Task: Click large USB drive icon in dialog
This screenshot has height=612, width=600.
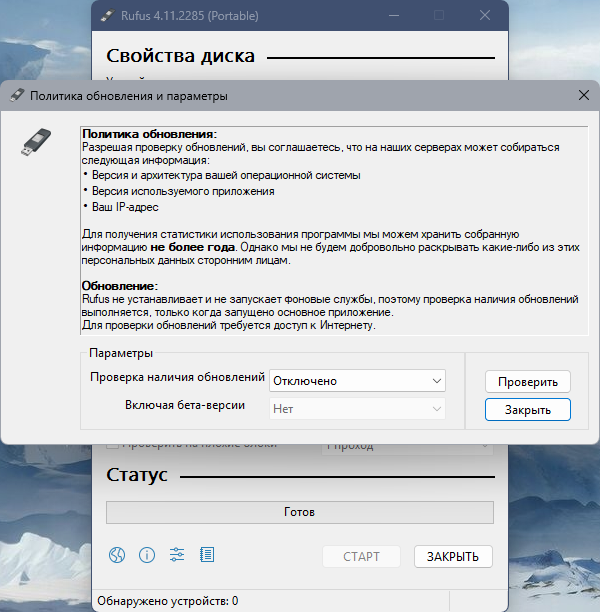Action: 36,142
